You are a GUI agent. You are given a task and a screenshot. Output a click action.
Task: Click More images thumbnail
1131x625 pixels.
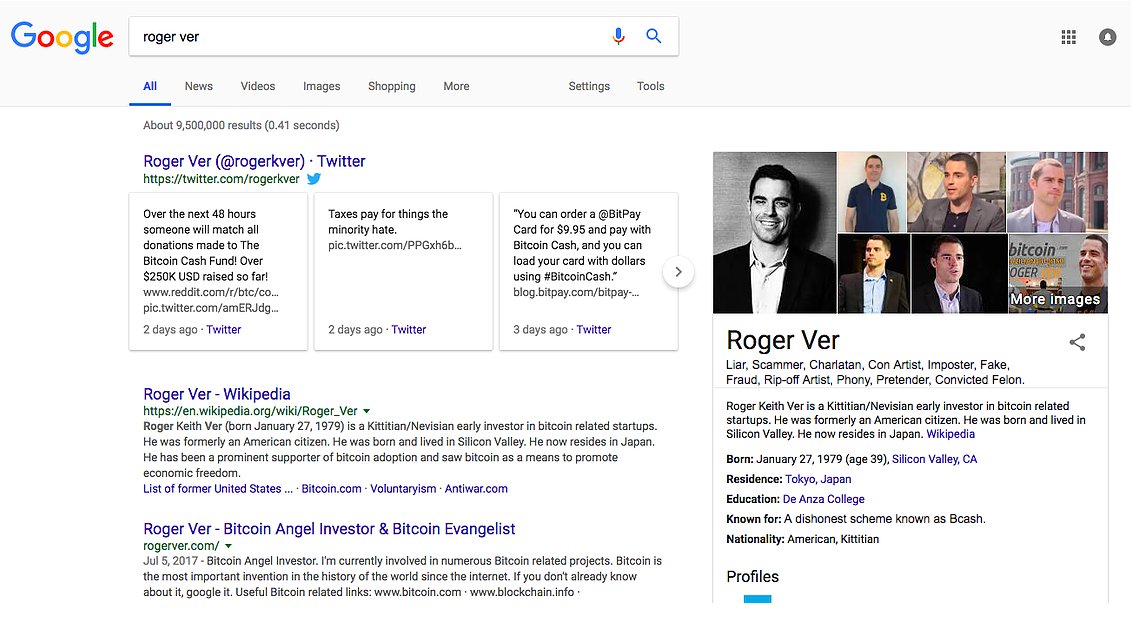(1057, 274)
